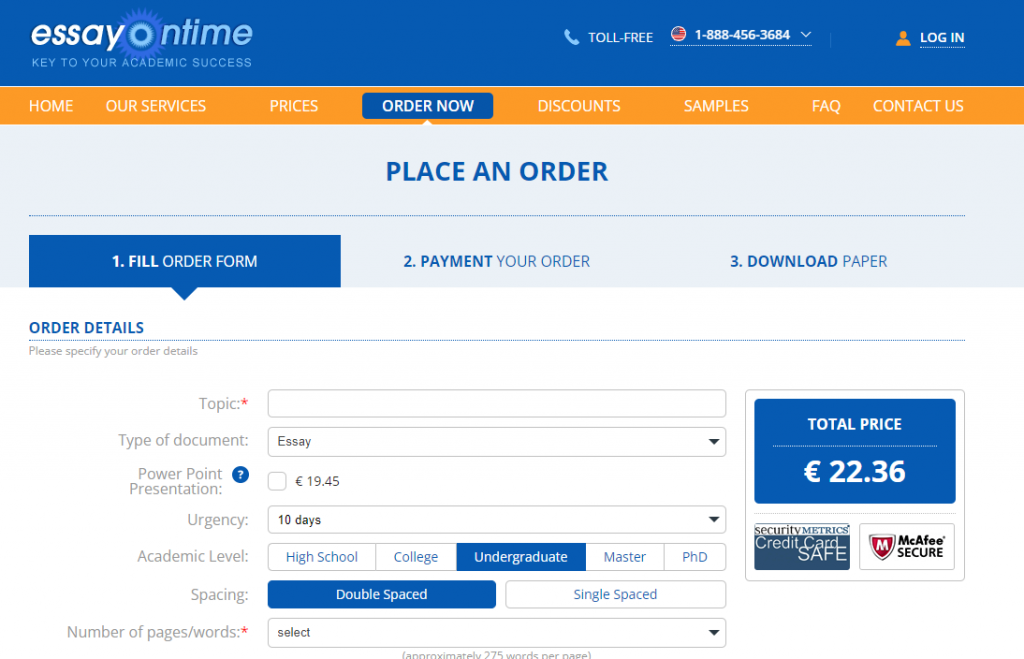Expand the phone number country chevron

(x=806, y=35)
